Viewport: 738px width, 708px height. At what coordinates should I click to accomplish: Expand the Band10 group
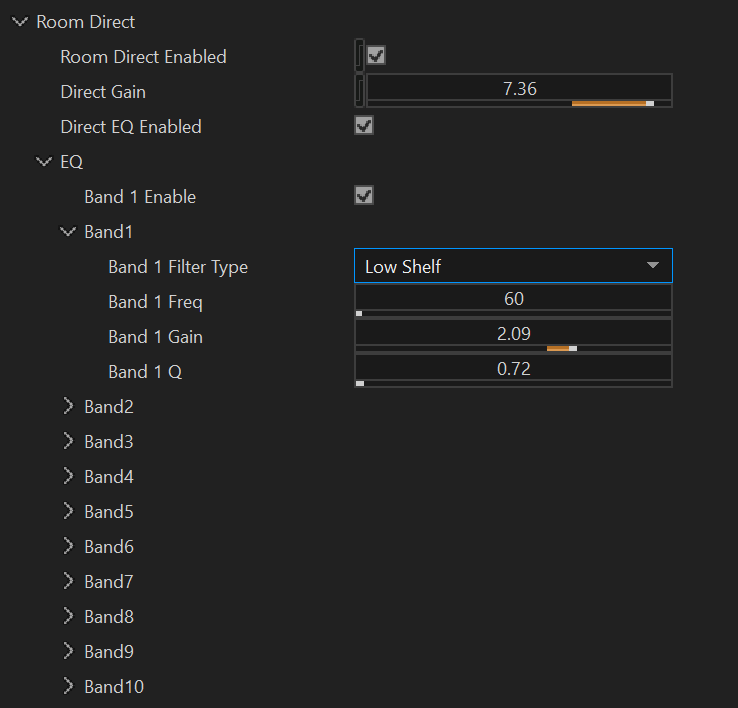pyautogui.click(x=68, y=686)
